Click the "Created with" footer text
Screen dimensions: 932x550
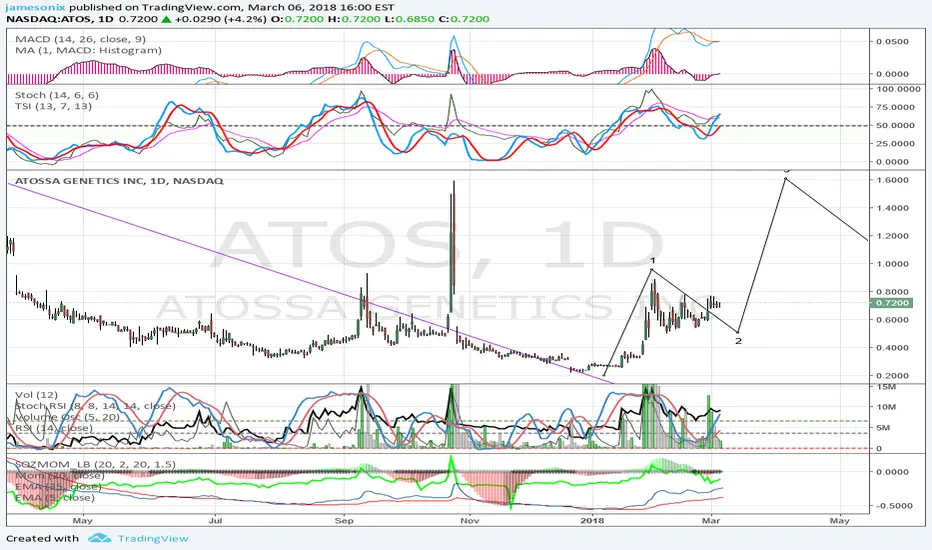pos(42,538)
